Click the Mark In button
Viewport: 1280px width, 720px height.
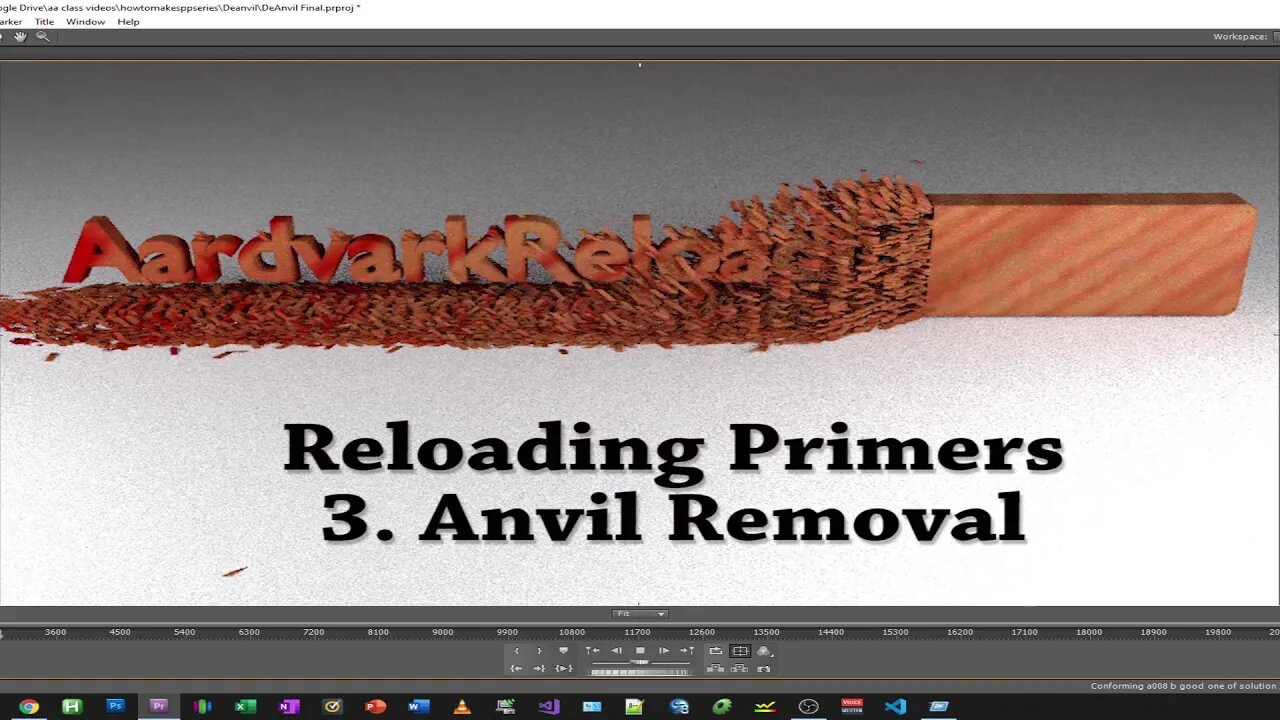point(516,650)
